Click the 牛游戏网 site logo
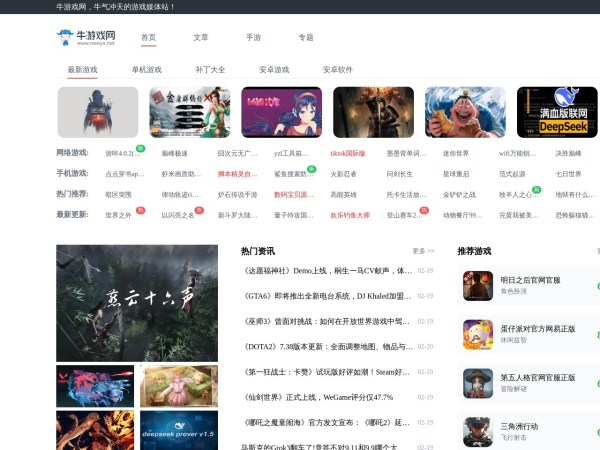This screenshot has width=600, height=450. click(86, 38)
